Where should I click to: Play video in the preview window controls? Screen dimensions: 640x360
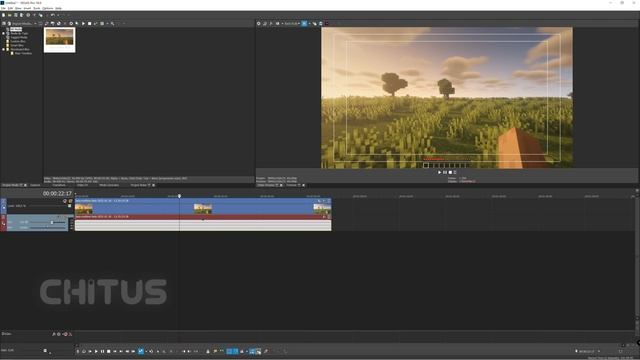tap(440, 172)
